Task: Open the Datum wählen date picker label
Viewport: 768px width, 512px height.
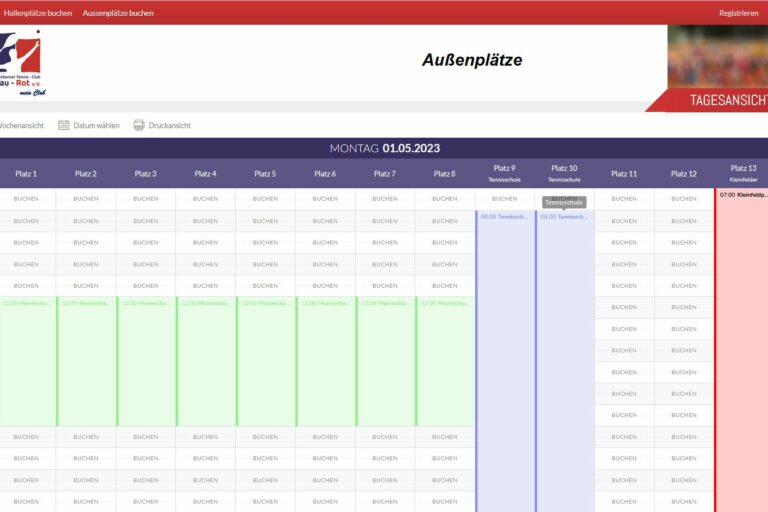Action: pyautogui.click(x=96, y=126)
